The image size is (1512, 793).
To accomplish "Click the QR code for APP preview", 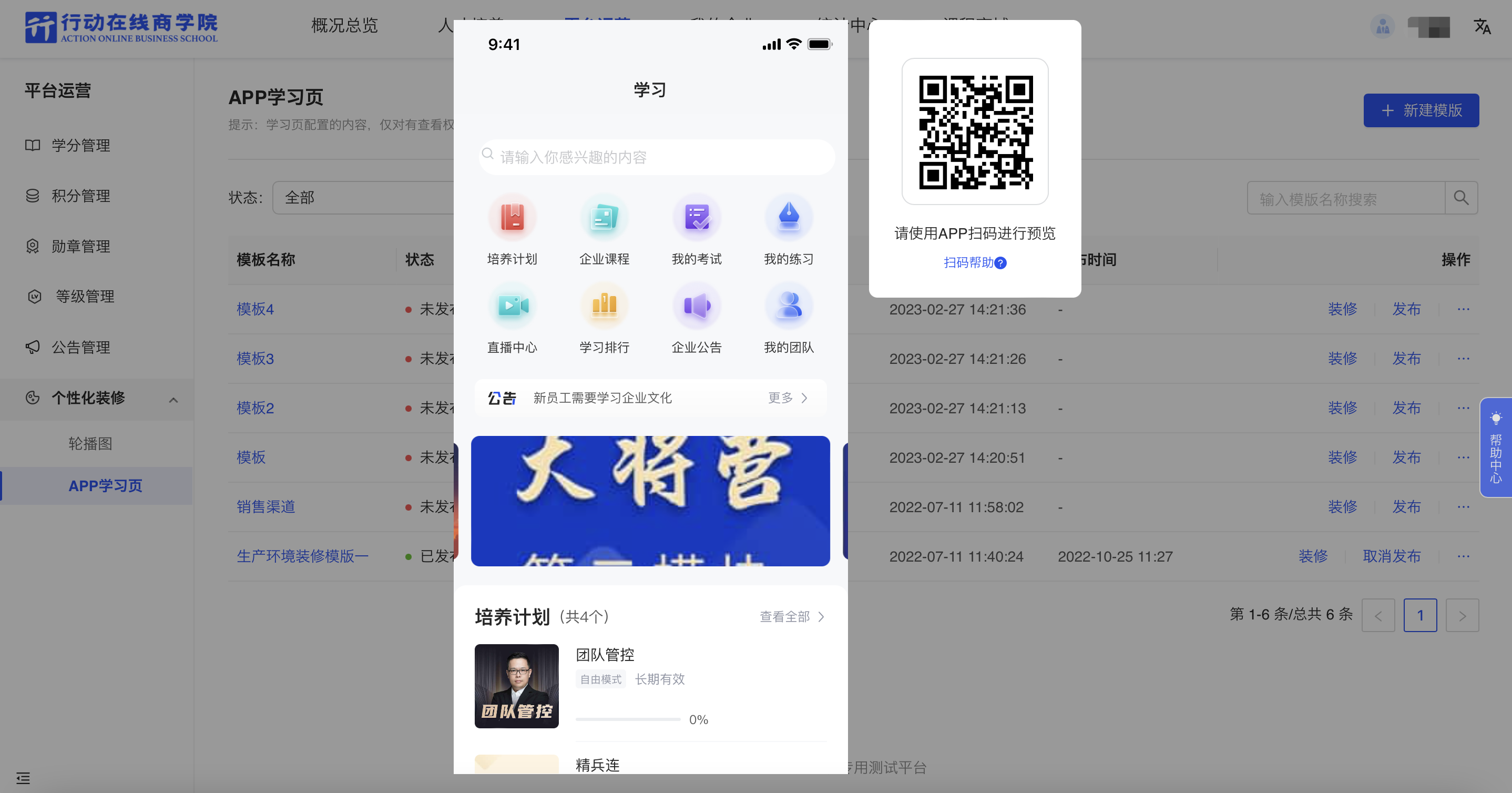I will 976,132.
